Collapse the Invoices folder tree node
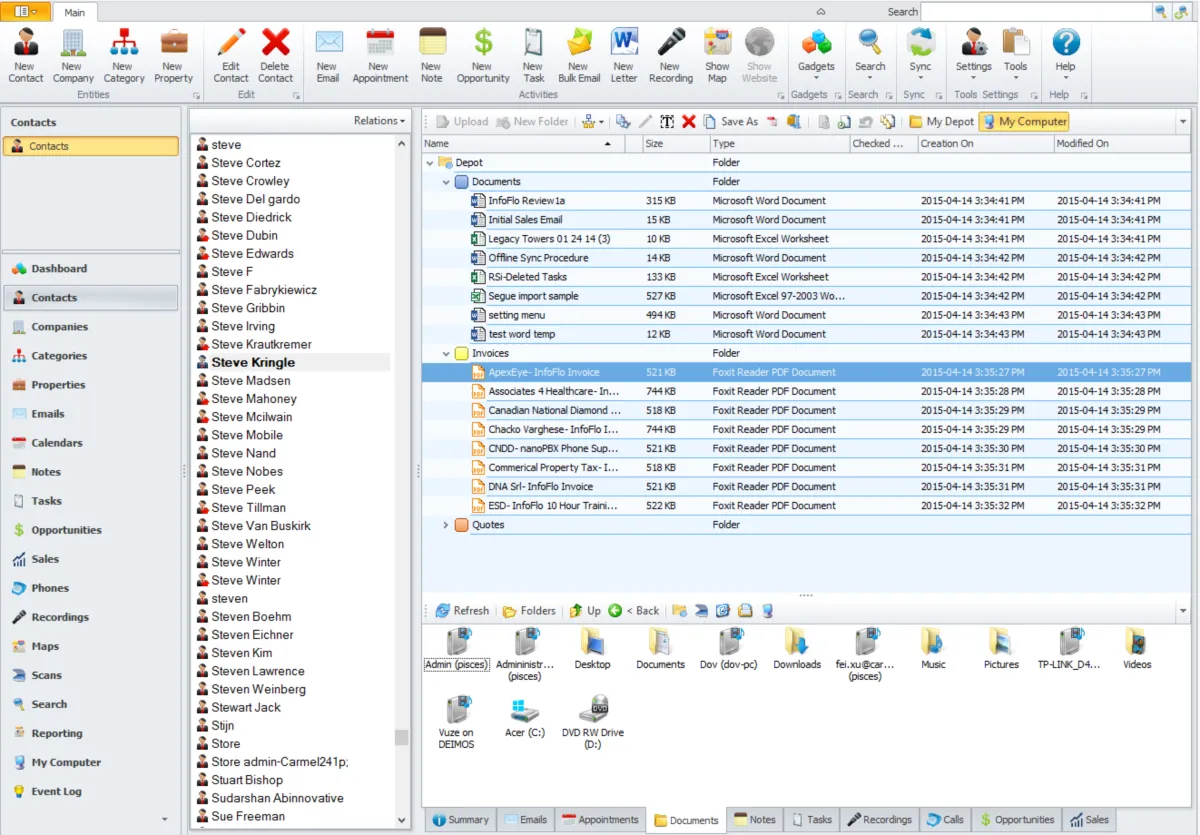The image size is (1200, 835). (x=447, y=354)
